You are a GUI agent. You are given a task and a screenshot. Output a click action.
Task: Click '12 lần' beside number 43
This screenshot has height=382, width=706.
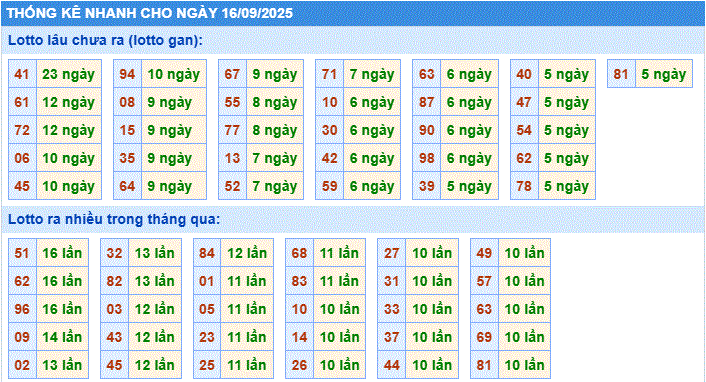coord(155,337)
